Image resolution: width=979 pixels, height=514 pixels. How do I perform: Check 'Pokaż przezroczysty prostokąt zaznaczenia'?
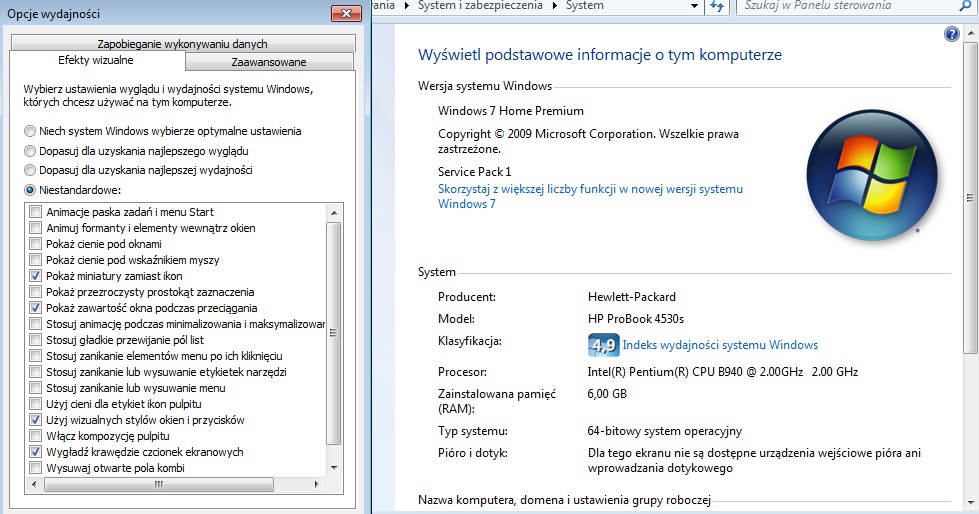[36, 292]
